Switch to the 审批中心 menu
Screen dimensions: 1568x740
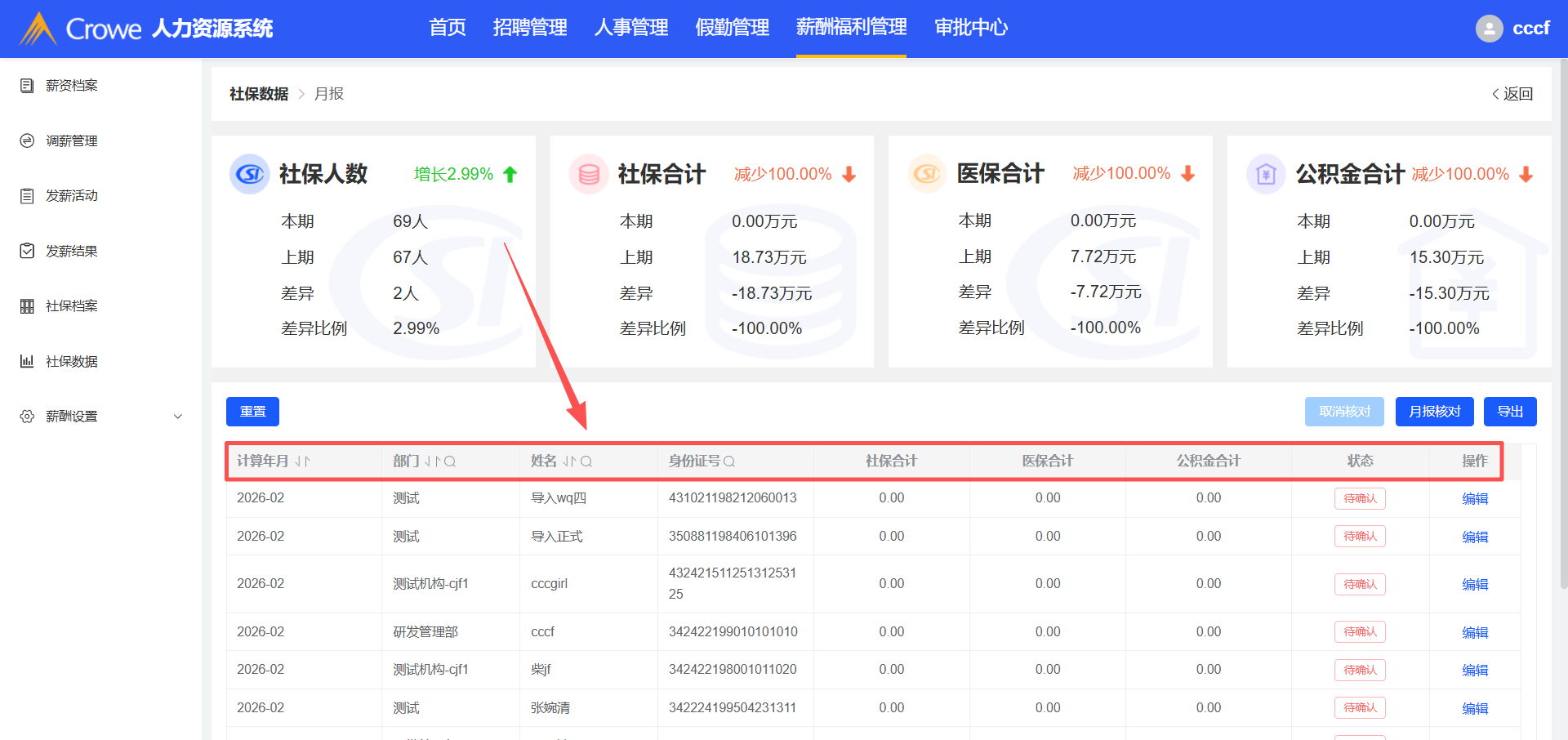971,28
